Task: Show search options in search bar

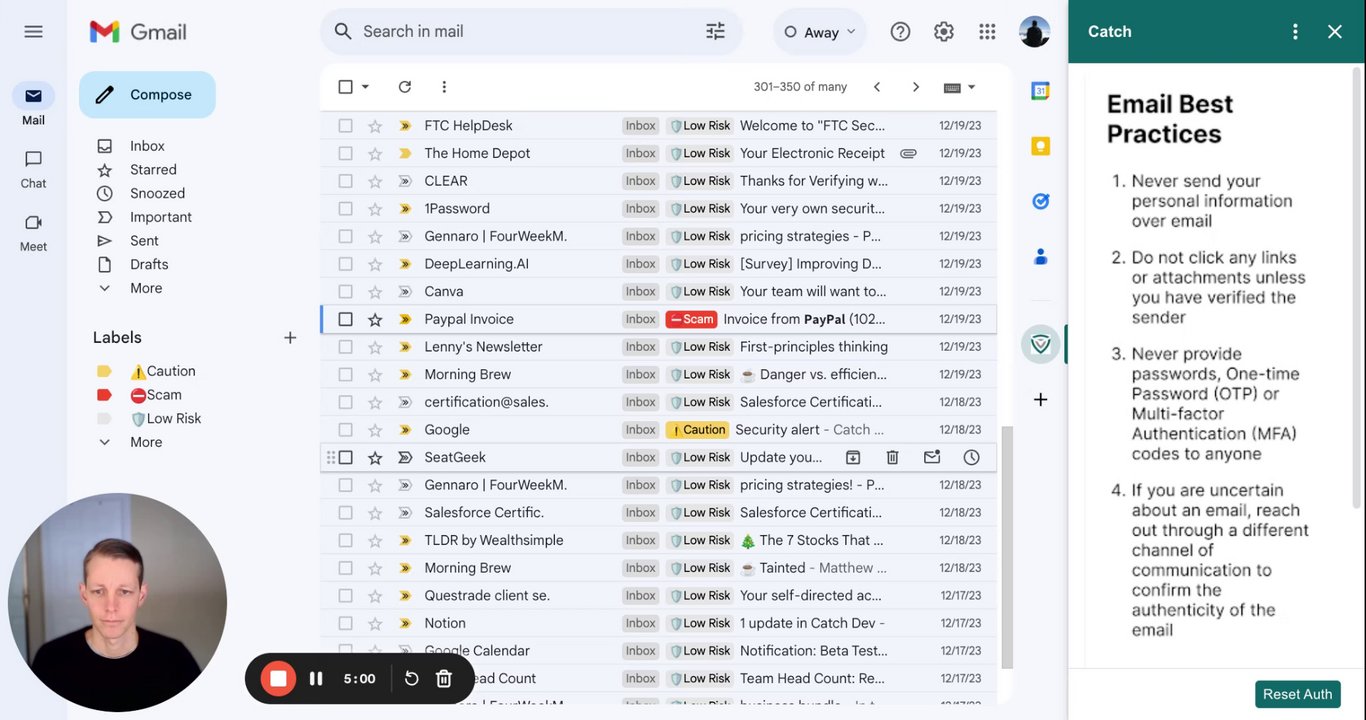Action: click(715, 31)
